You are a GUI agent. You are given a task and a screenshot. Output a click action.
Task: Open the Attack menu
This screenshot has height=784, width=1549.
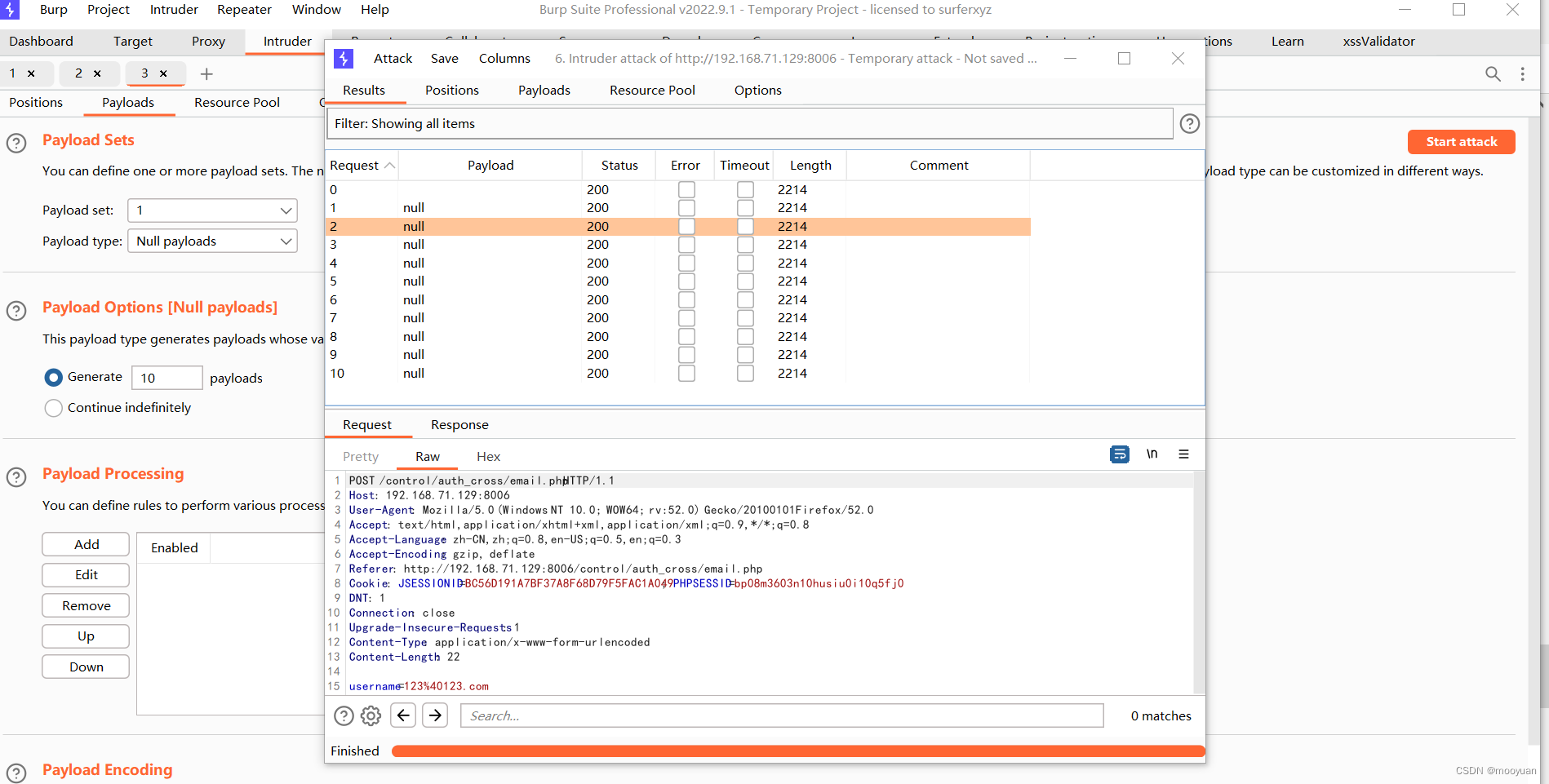pos(393,59)
